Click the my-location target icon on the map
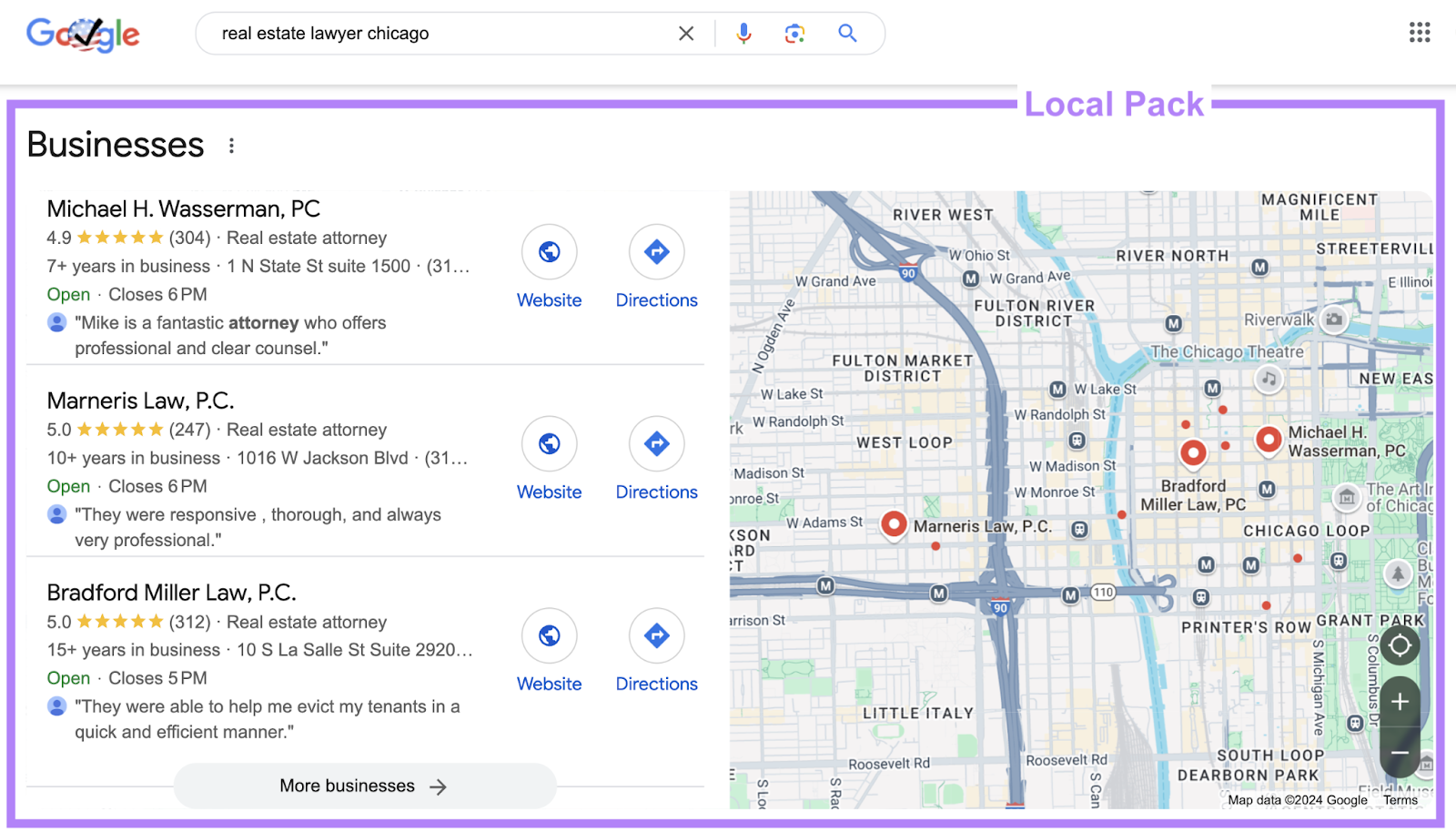Screen dimensions: 1456x832 pyautogui.click(x=1399, y=644)
